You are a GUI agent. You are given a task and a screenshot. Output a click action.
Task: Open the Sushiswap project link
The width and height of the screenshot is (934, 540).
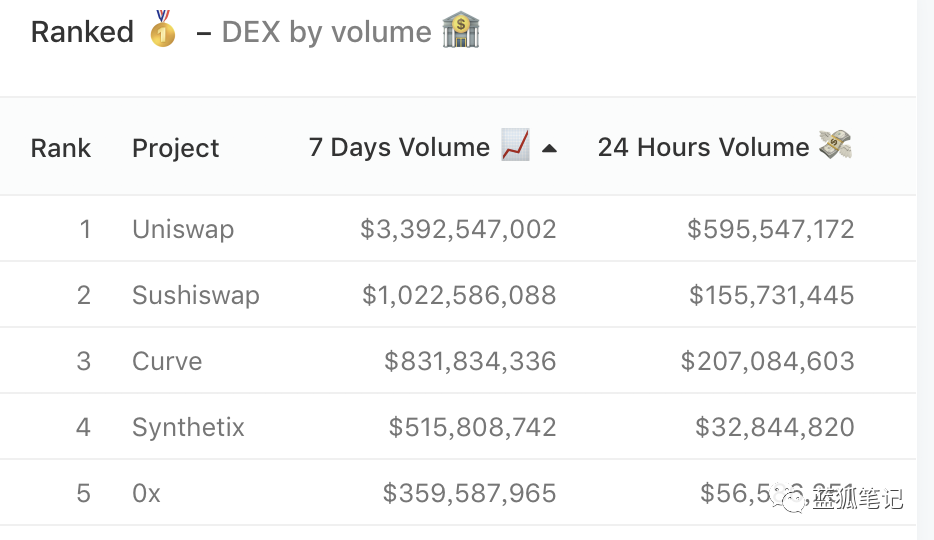[196, 296]
